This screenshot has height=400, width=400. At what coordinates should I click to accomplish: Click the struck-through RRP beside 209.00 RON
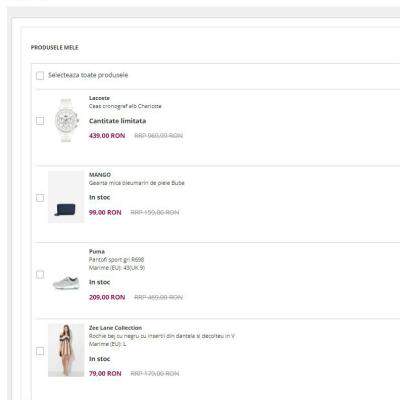(158, 297)
